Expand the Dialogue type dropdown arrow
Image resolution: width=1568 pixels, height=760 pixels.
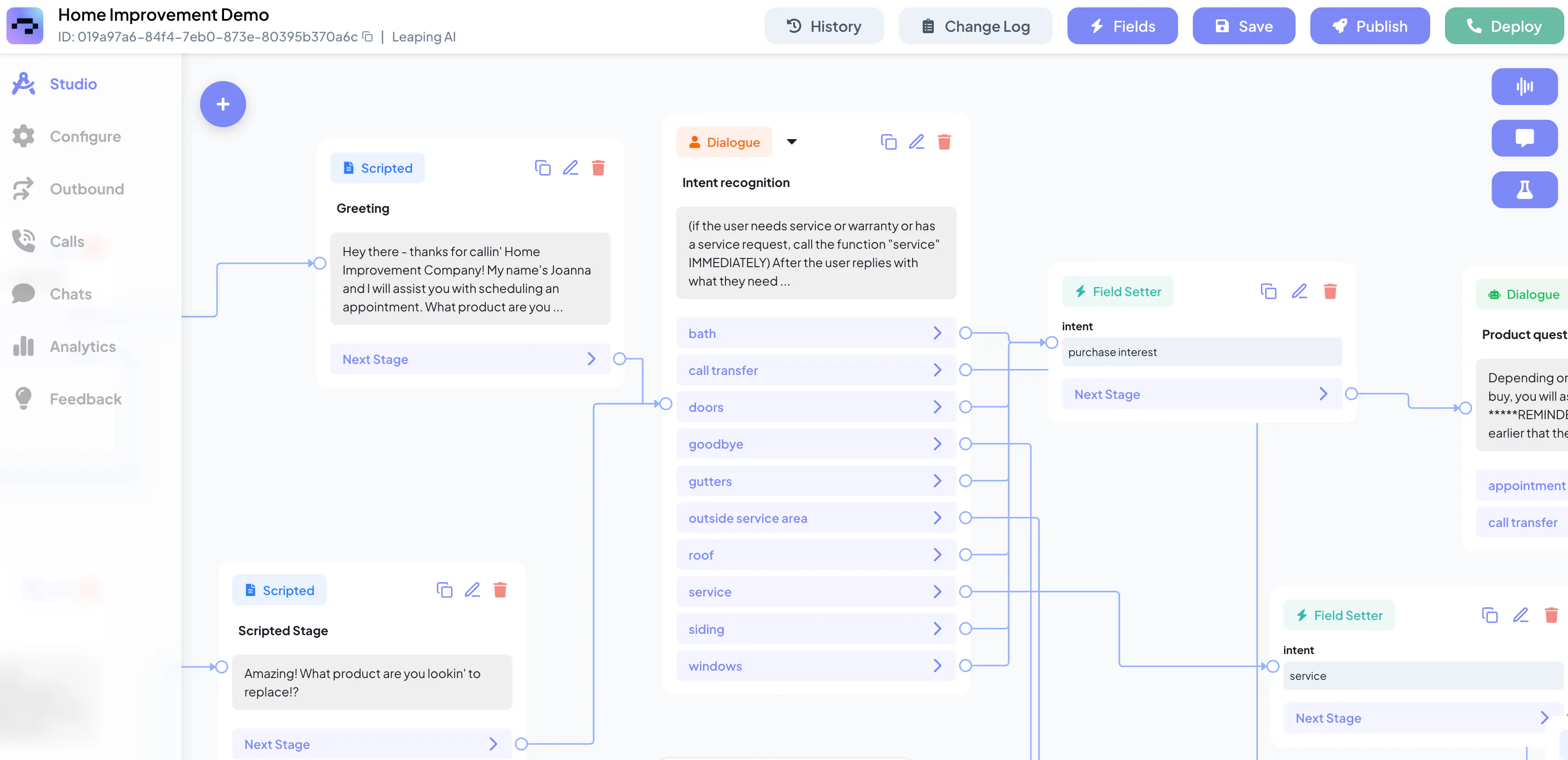tap(791, 142)
